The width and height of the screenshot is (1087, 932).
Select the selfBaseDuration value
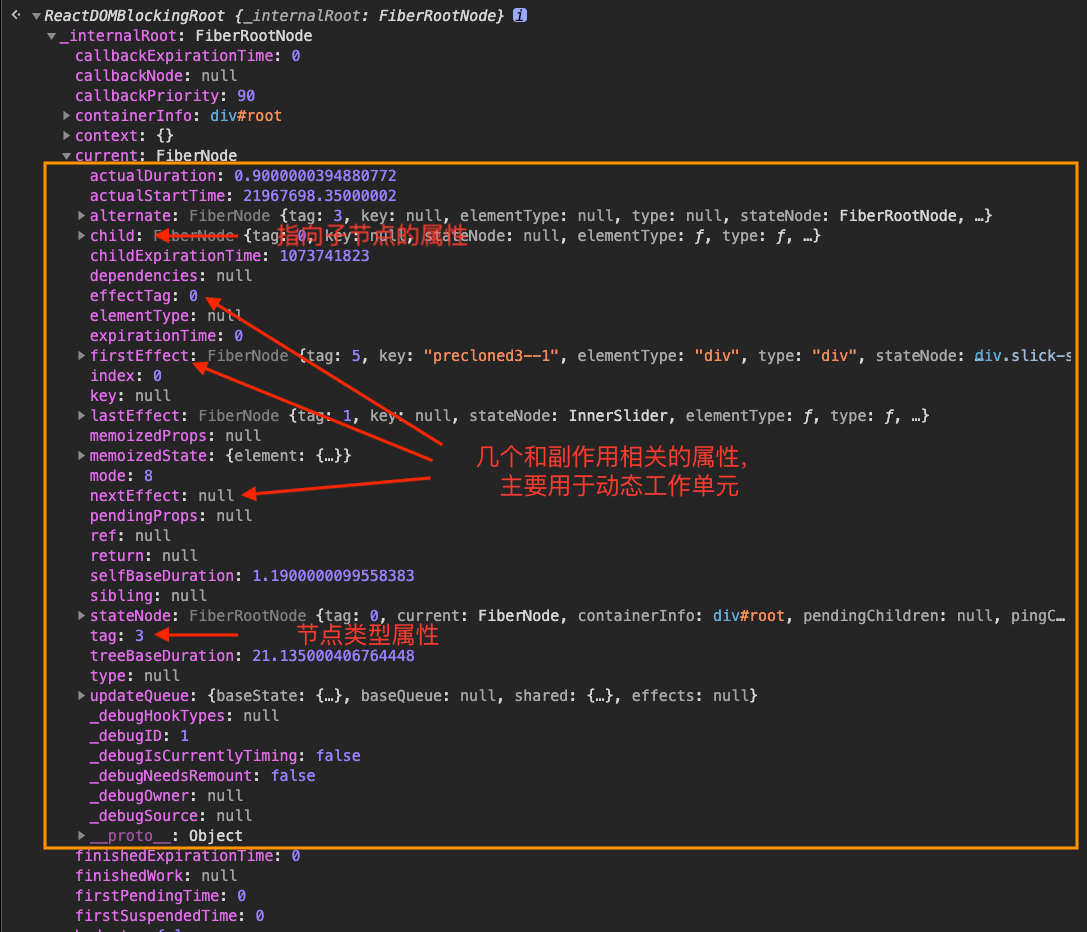tap(333, 576)
